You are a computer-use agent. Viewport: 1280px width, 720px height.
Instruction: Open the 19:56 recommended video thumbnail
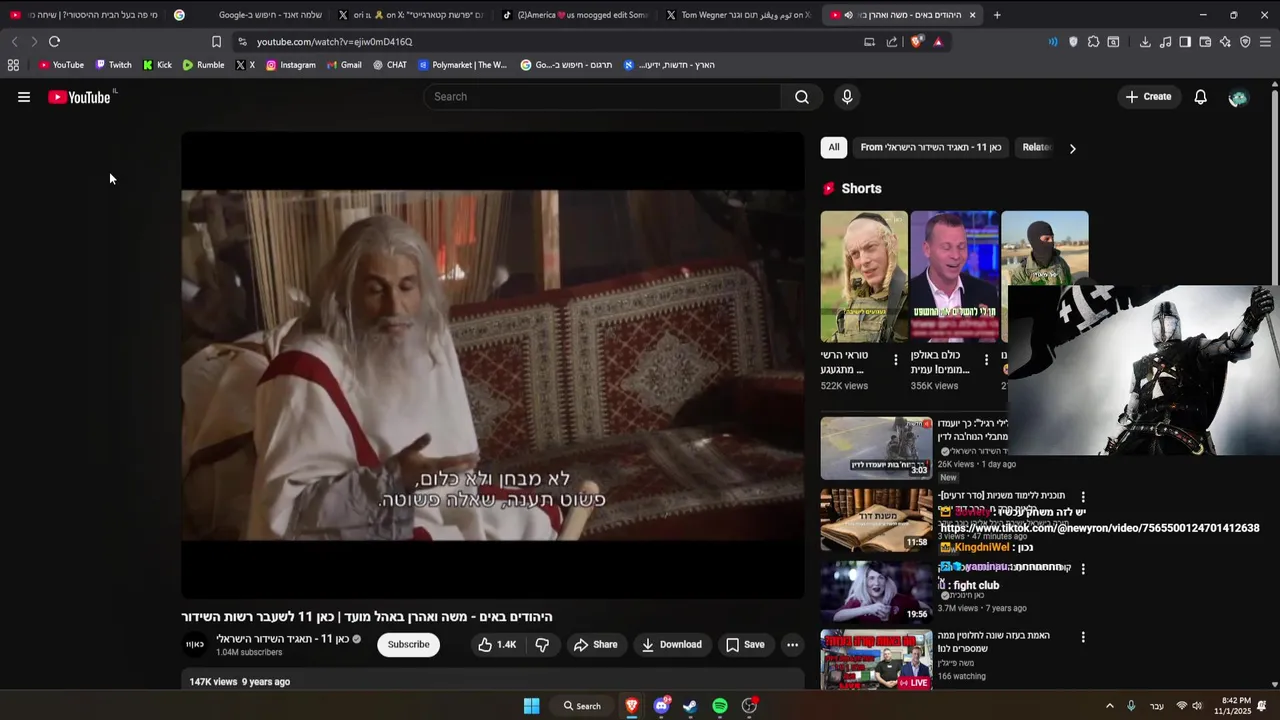[x=876, y=592]
